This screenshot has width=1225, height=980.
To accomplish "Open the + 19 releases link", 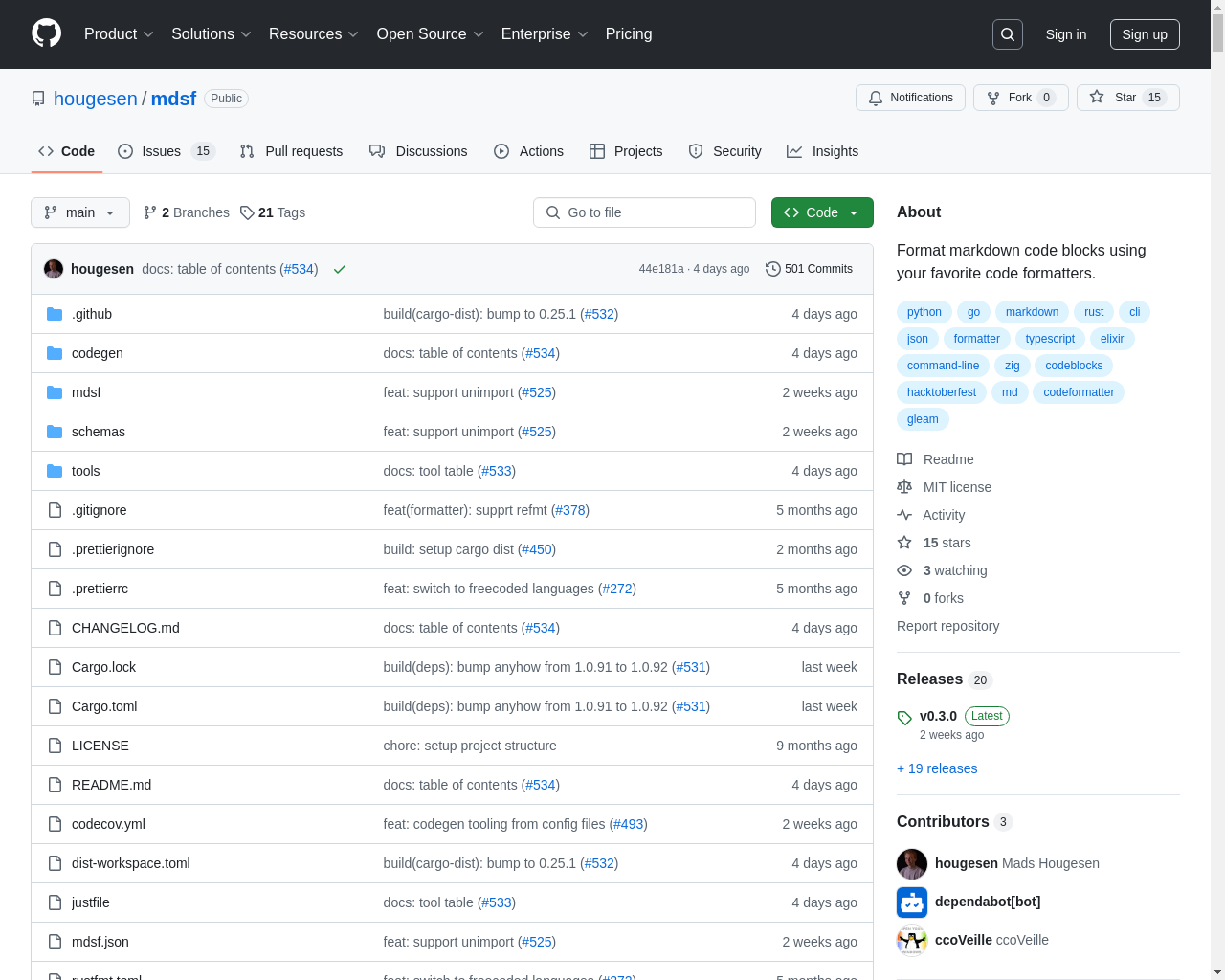I will pos(937,768).
